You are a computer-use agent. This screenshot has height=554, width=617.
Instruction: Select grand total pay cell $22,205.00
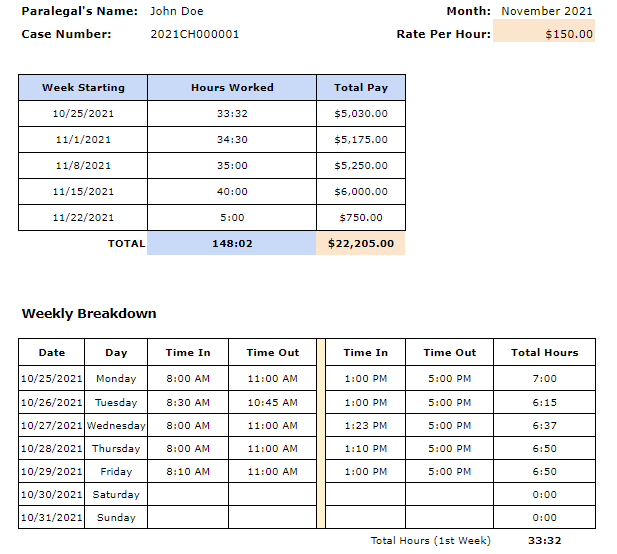click(360, 244)
